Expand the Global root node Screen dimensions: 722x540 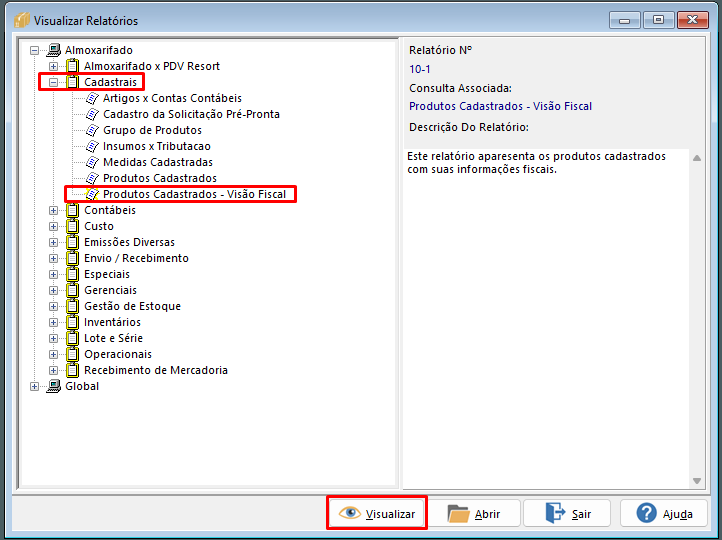35,386
